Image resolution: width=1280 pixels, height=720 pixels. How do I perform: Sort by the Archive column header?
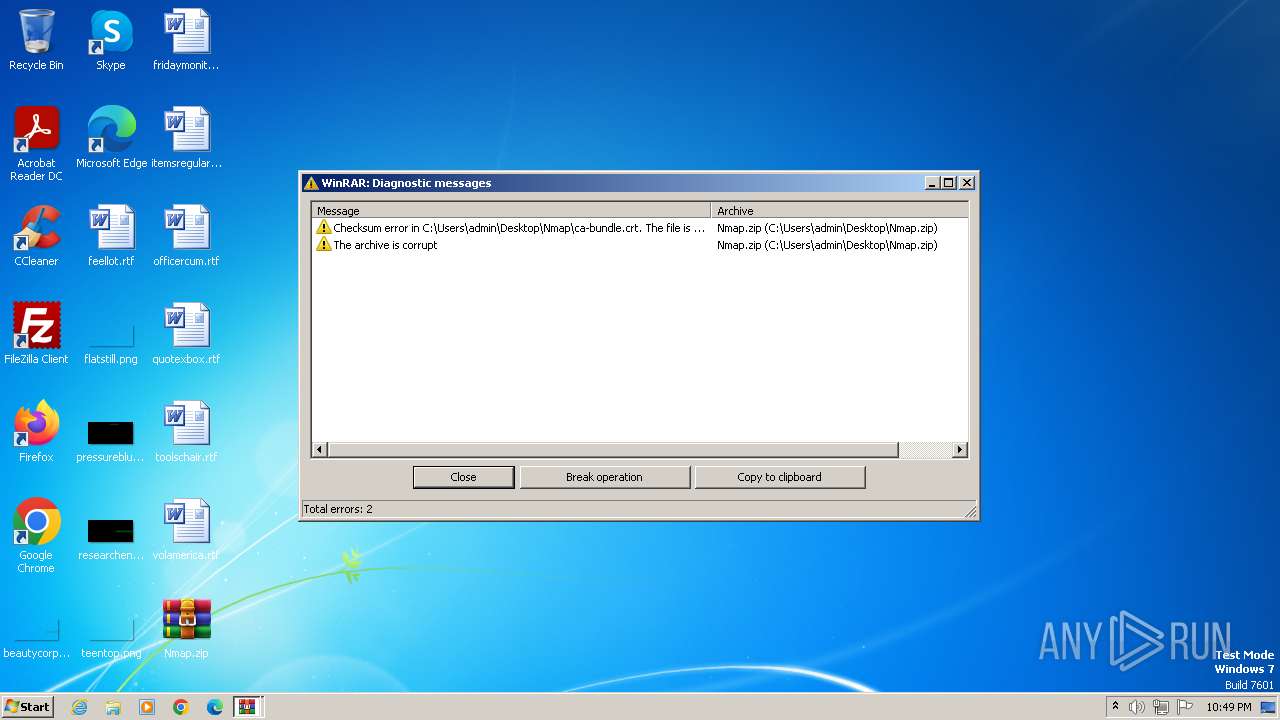coord(839,211)
